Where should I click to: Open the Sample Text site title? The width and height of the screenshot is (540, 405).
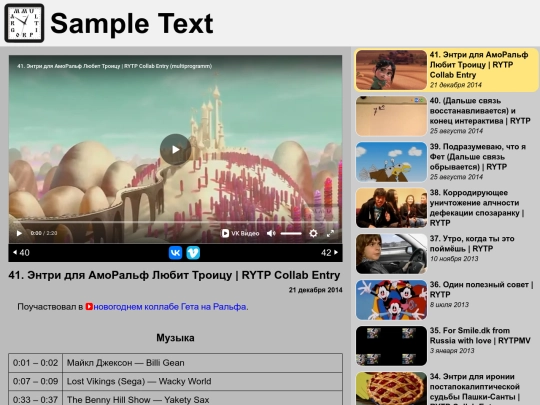132,23
